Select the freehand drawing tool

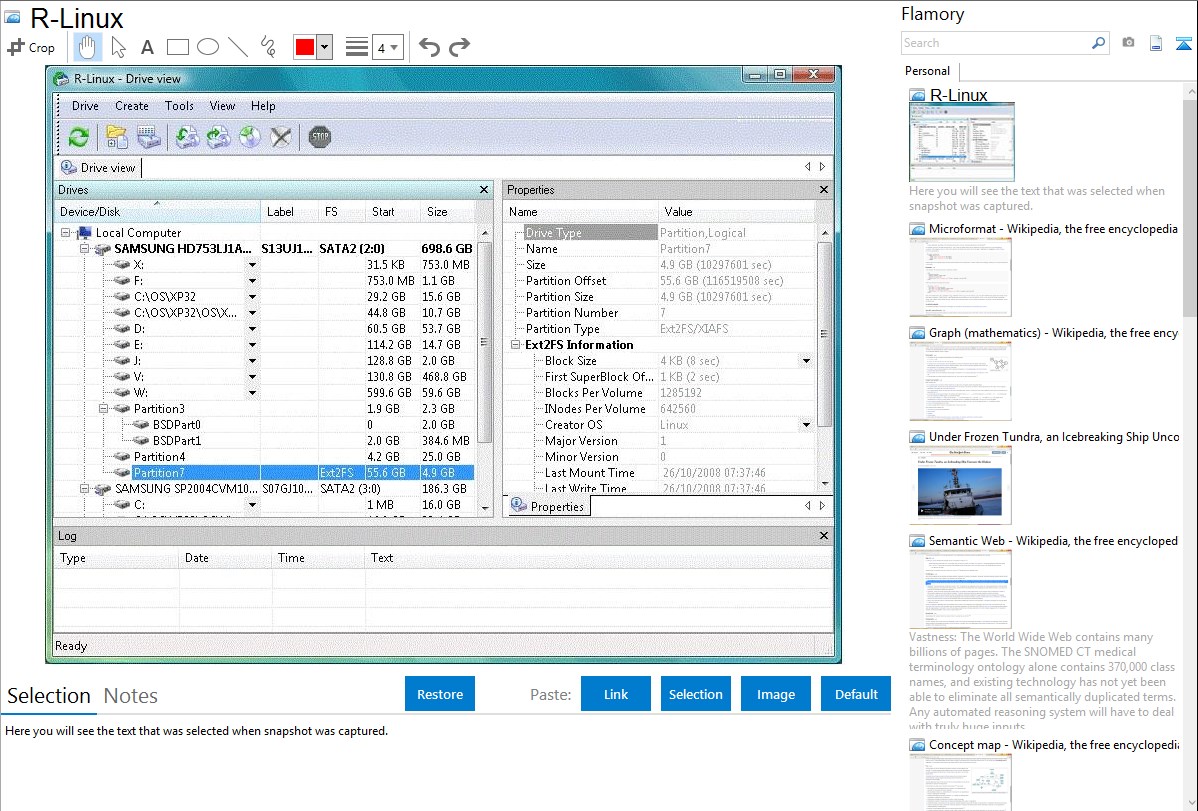[x=268, y=47]
